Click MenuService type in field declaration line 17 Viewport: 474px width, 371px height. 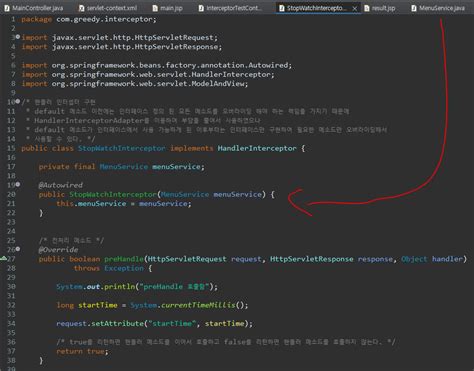[124, 167]
